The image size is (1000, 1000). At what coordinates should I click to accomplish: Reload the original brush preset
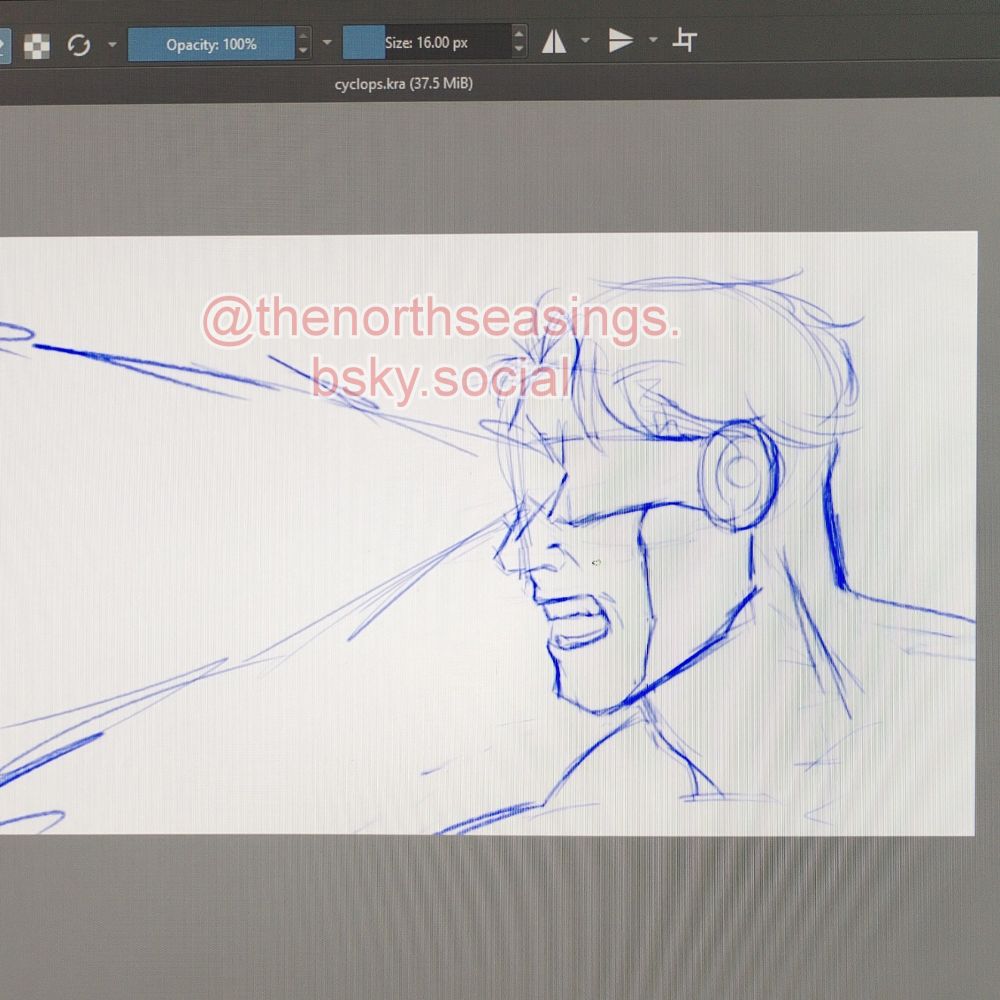80,44
